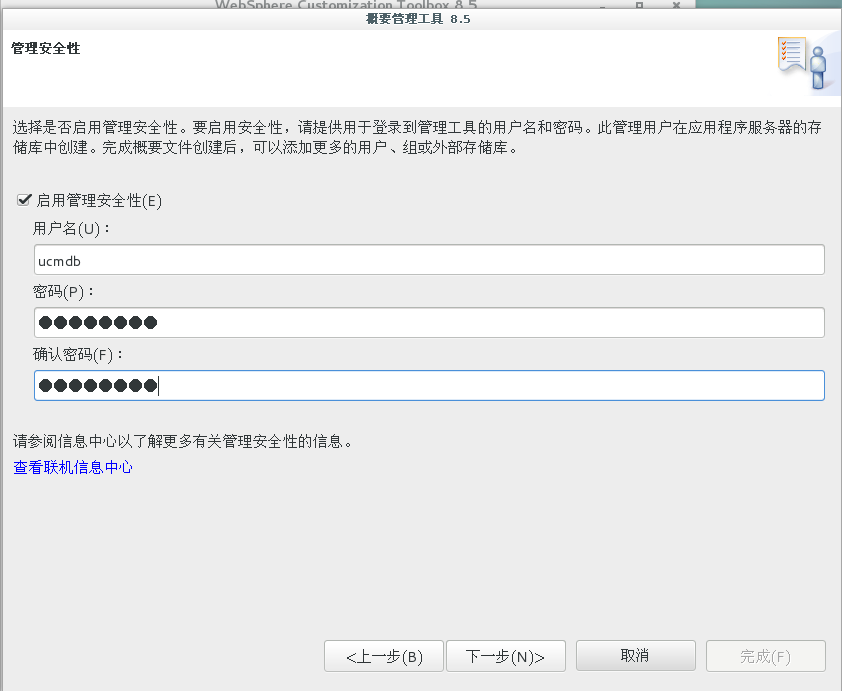
Task: Focus the 确认密码 confirmation field
Action: pos(430,385)
